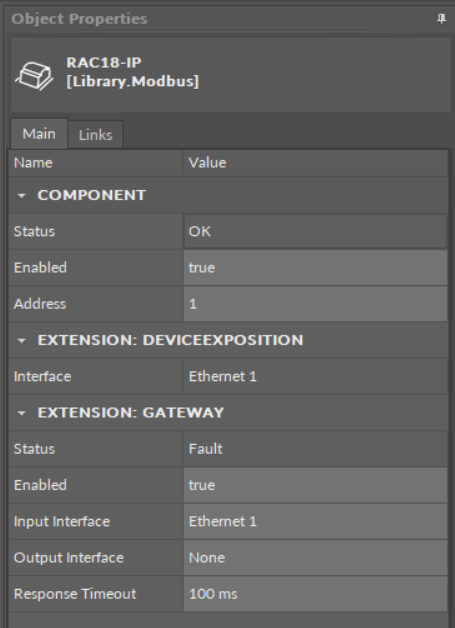455x628 pixels.
Task: Edit the Response Timeout 100 ms field
Action: click(x=315, y=594)
